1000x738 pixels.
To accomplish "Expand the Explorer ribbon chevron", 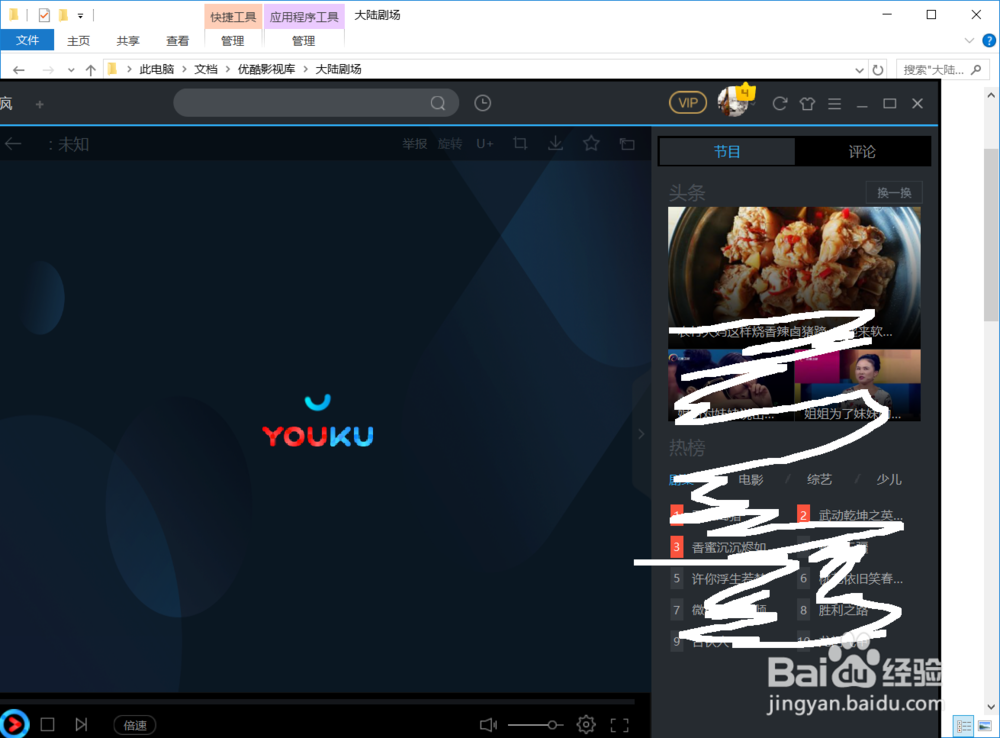I will [969, 40].
